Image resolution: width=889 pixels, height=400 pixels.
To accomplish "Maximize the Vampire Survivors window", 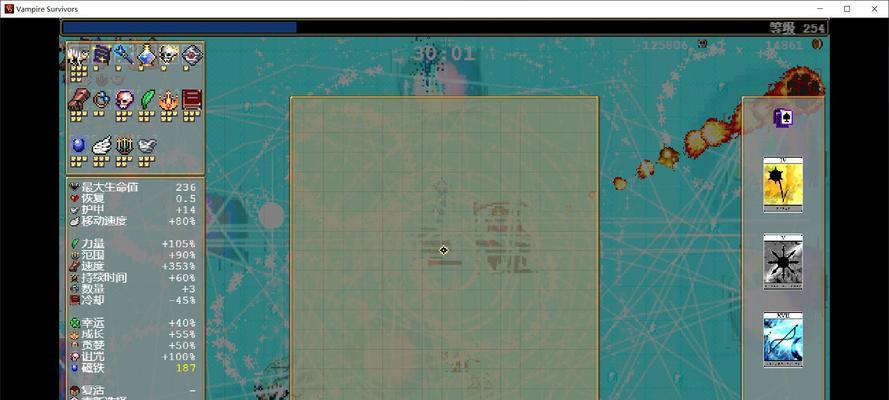I will (x=847, y=9).
